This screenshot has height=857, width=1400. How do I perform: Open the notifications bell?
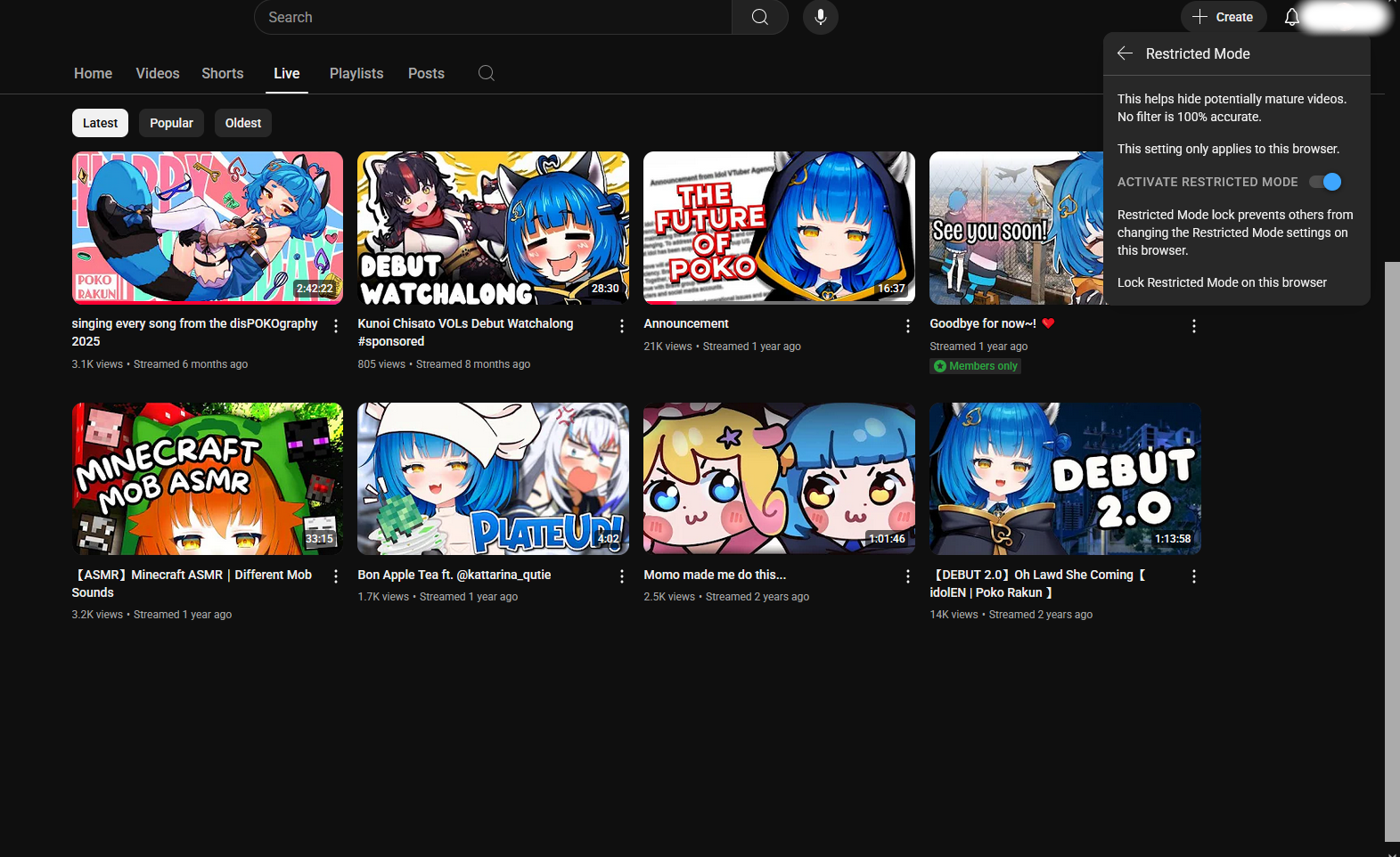(1291, 17)
